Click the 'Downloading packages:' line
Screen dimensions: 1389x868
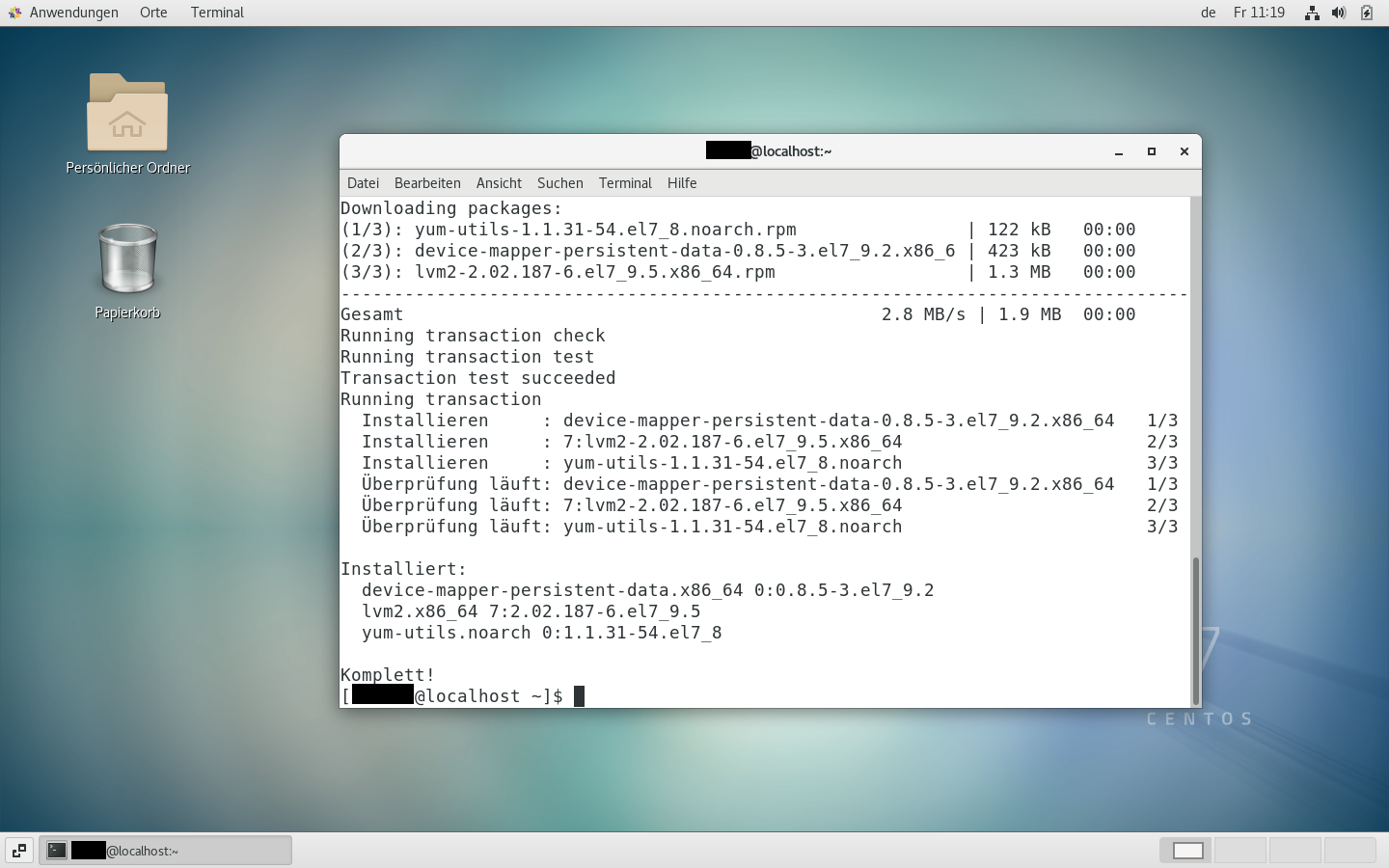point(451,208)
